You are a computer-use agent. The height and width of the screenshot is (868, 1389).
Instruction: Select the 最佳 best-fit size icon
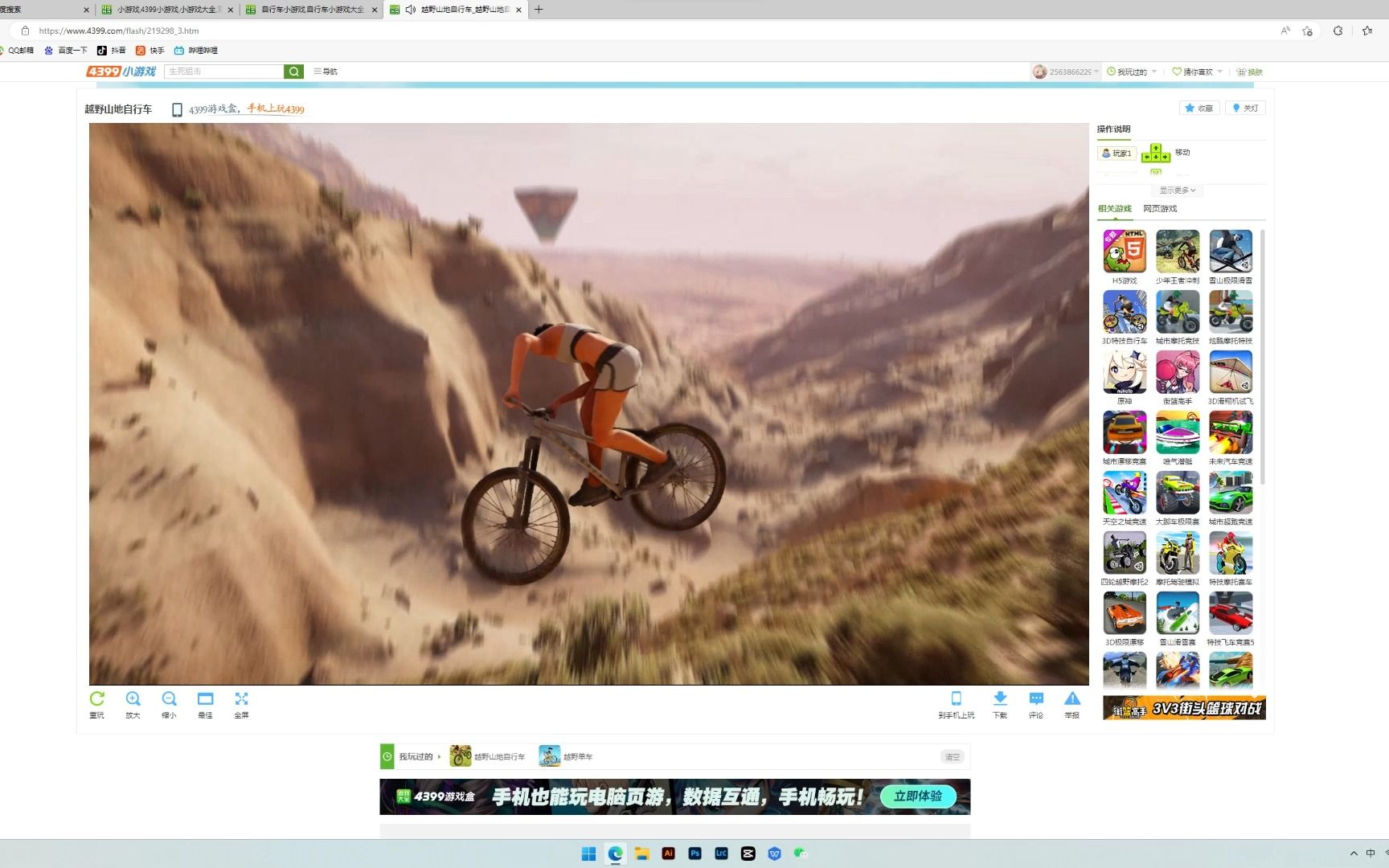[205, 698]
